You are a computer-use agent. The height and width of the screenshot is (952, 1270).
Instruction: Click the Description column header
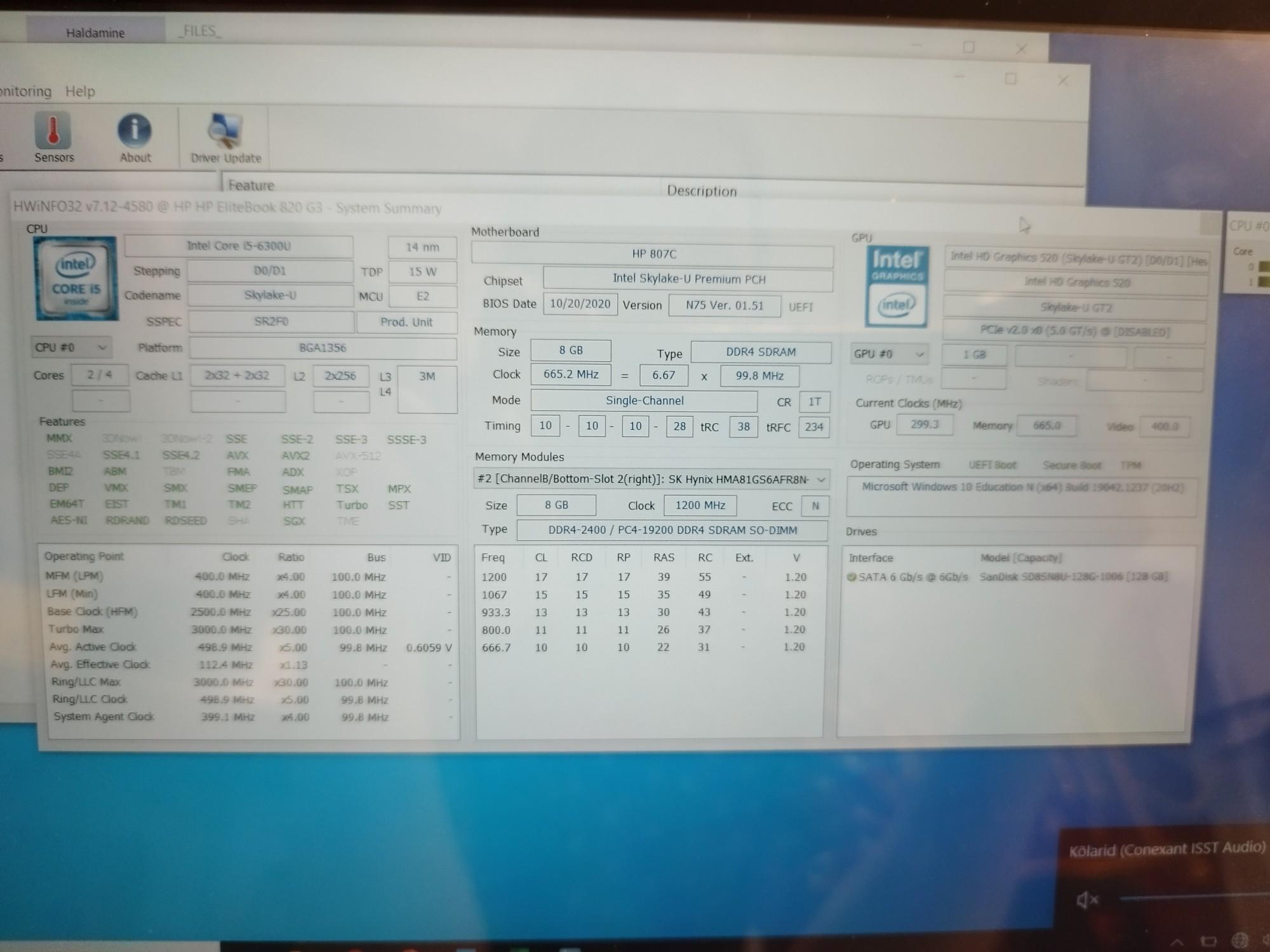tap(702, 191)
